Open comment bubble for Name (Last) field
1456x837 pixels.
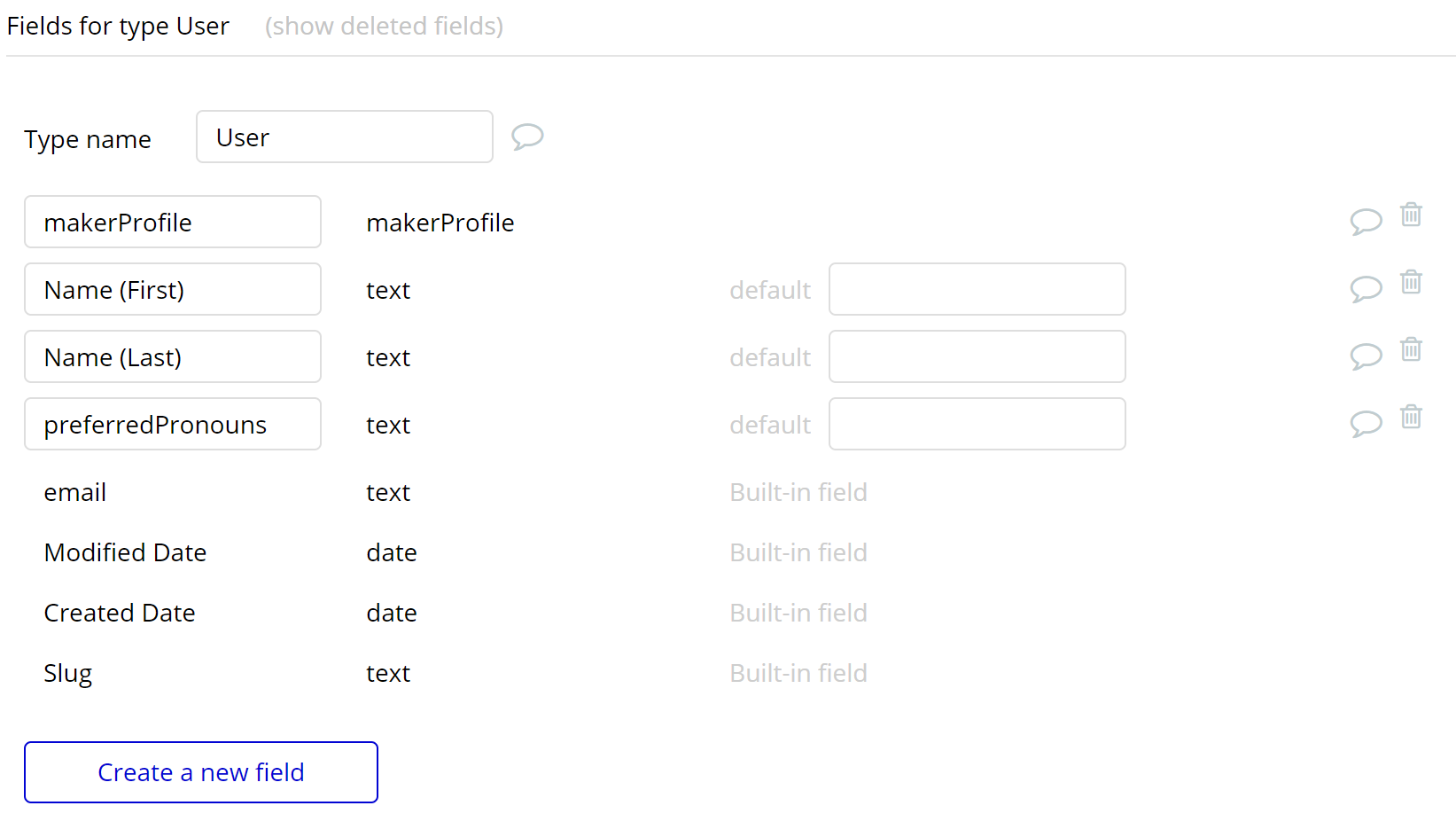[1366, 356]
